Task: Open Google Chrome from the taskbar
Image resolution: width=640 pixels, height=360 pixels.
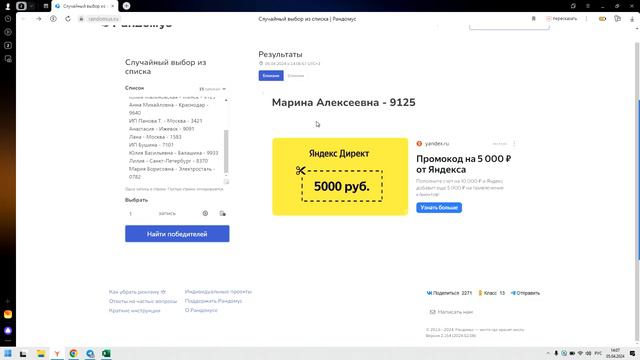Action: 73,353
